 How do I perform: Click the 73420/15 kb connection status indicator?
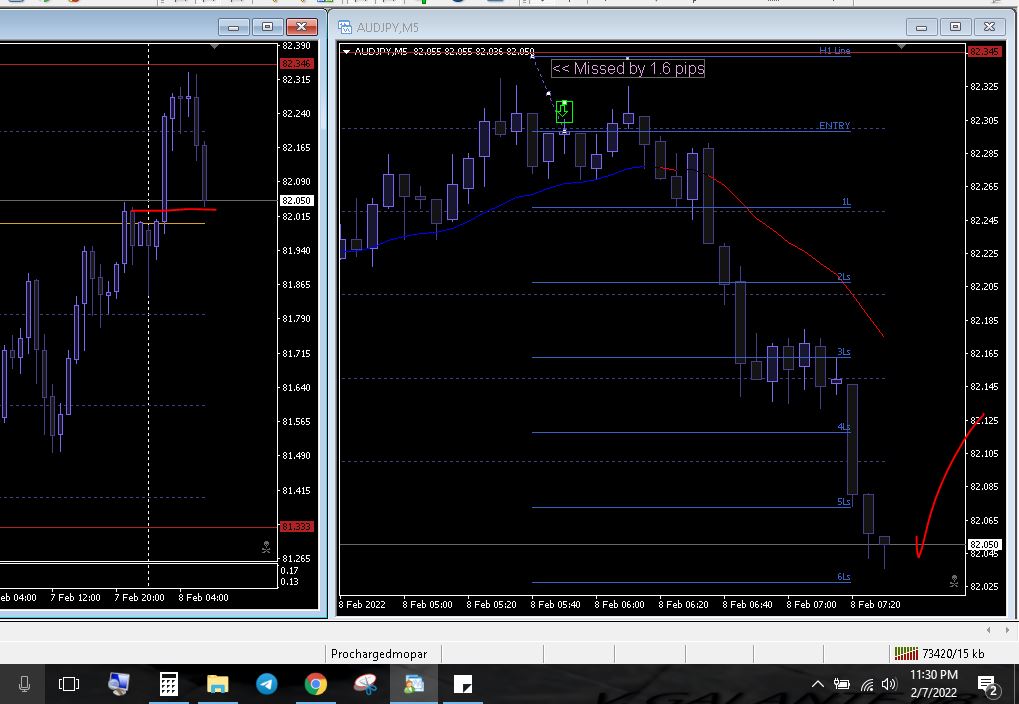[x=939, y=653]
